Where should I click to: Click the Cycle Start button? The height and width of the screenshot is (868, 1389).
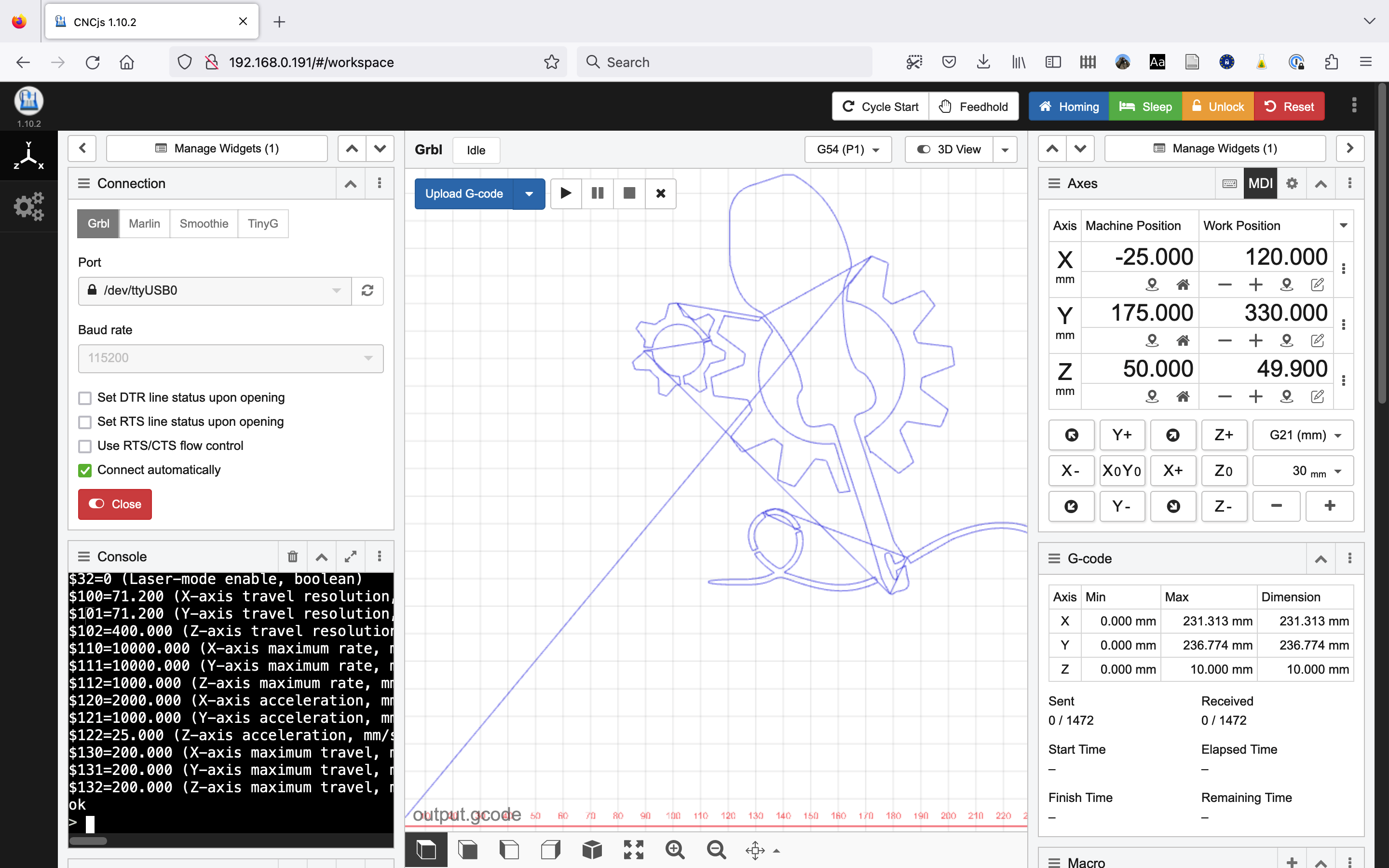(x=881, y=107)
